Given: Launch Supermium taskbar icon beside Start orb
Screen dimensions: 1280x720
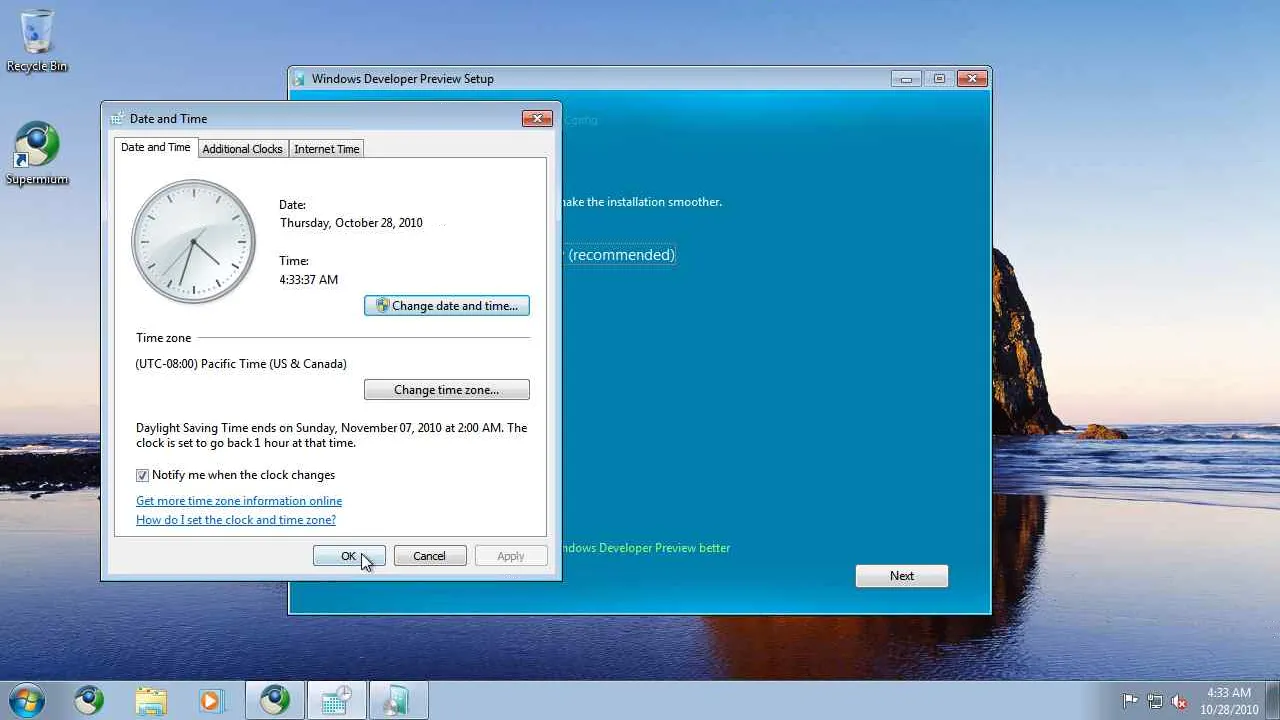Looking at the screenshot, I should (89, 700).
